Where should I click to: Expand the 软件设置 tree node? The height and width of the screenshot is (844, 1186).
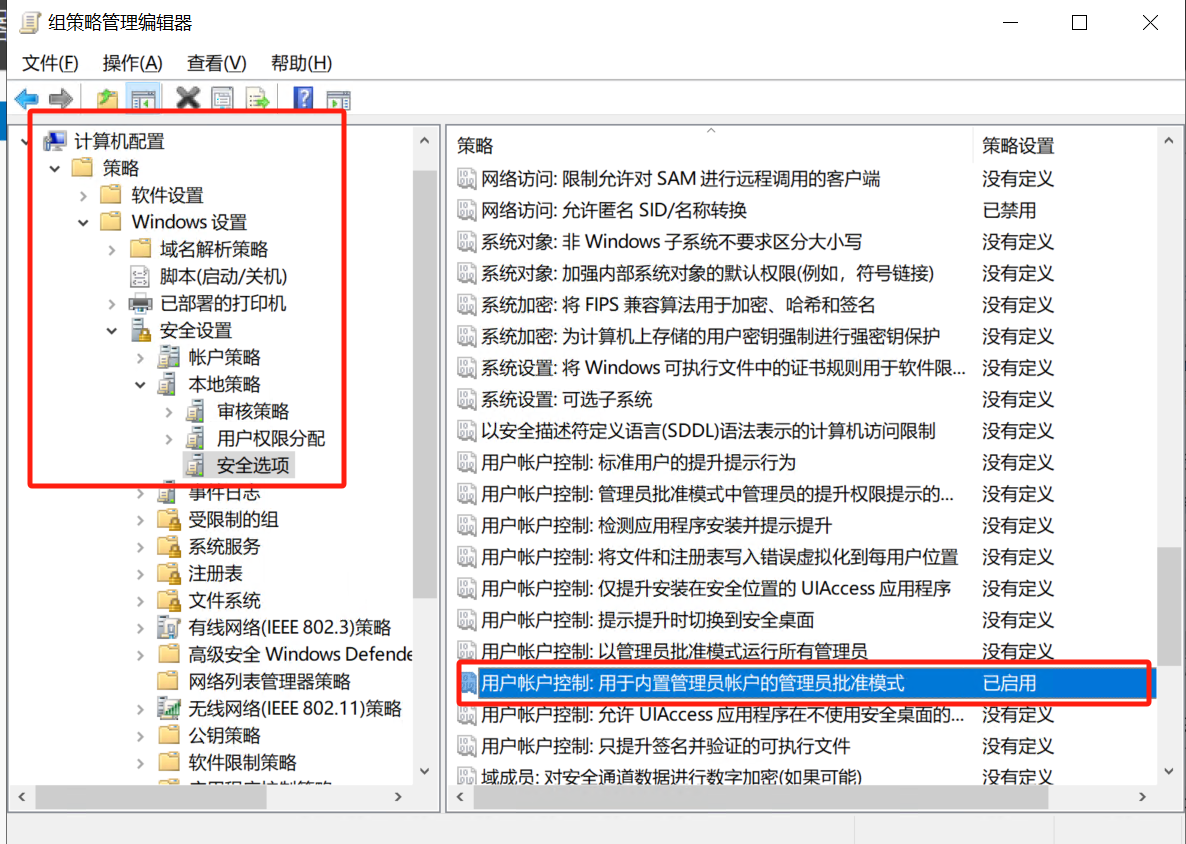(x=83, y=196)
